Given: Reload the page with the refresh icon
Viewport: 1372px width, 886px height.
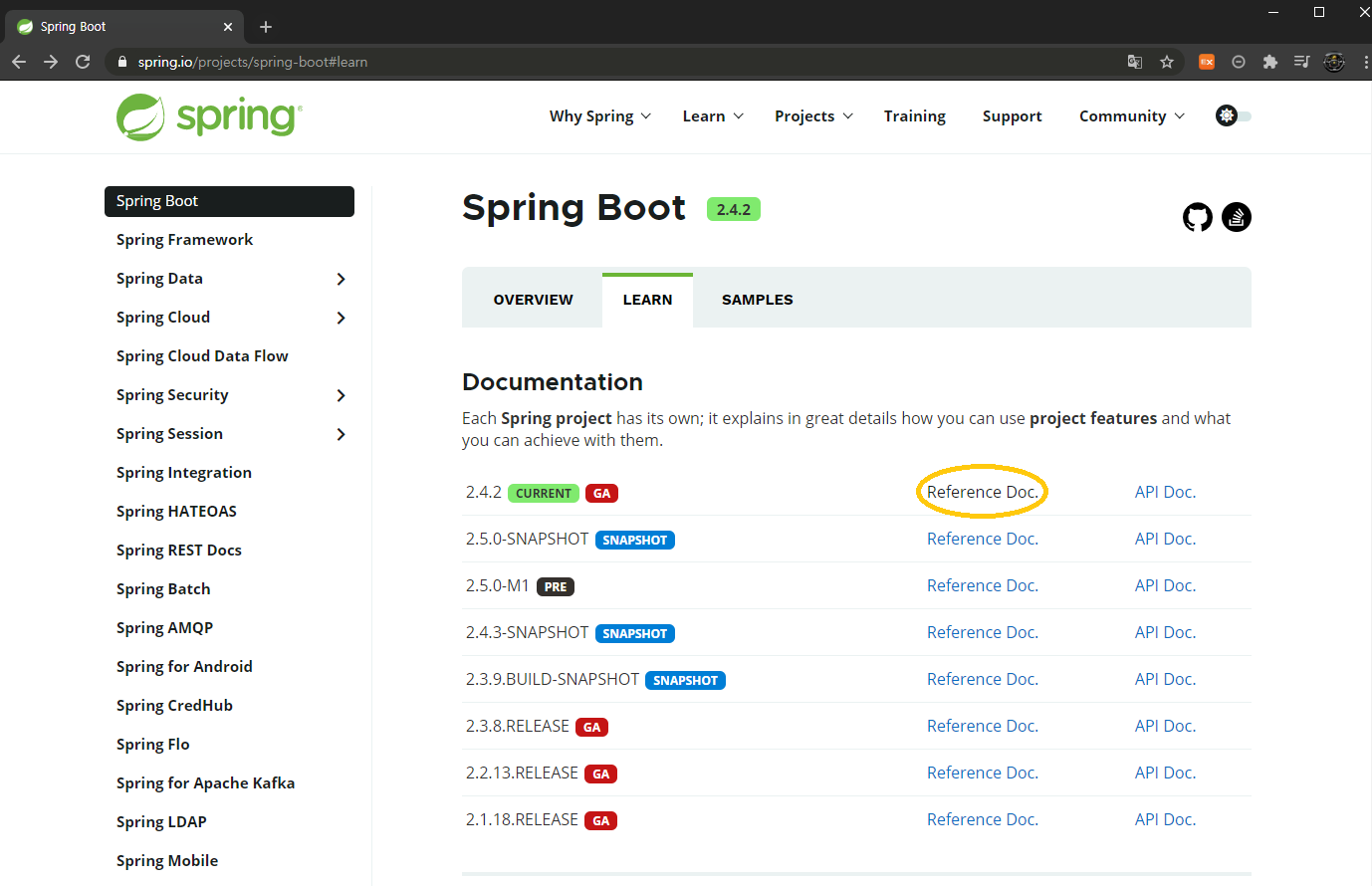Looking at the screenshot, I should [x=83, y=62].
